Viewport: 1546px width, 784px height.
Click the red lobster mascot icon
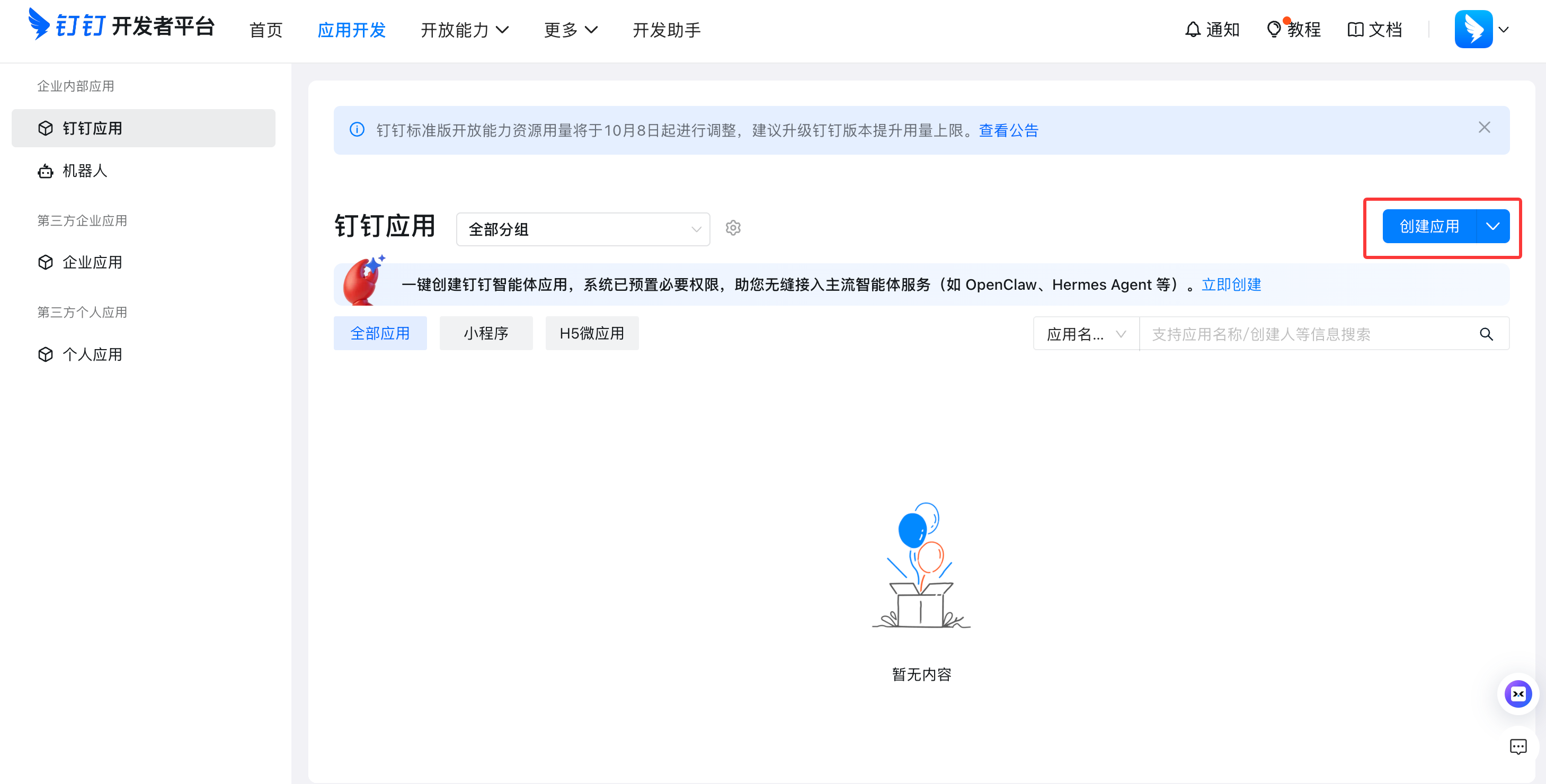363,281
